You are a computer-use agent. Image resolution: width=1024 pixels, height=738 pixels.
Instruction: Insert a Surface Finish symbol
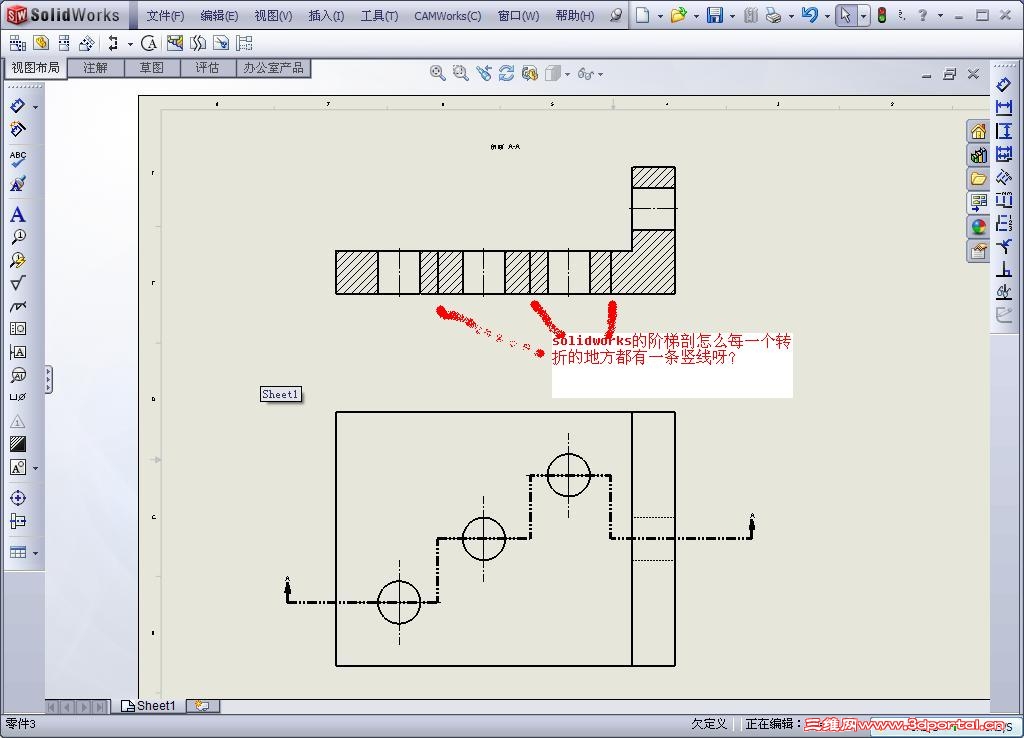click(x=18, y=283)
